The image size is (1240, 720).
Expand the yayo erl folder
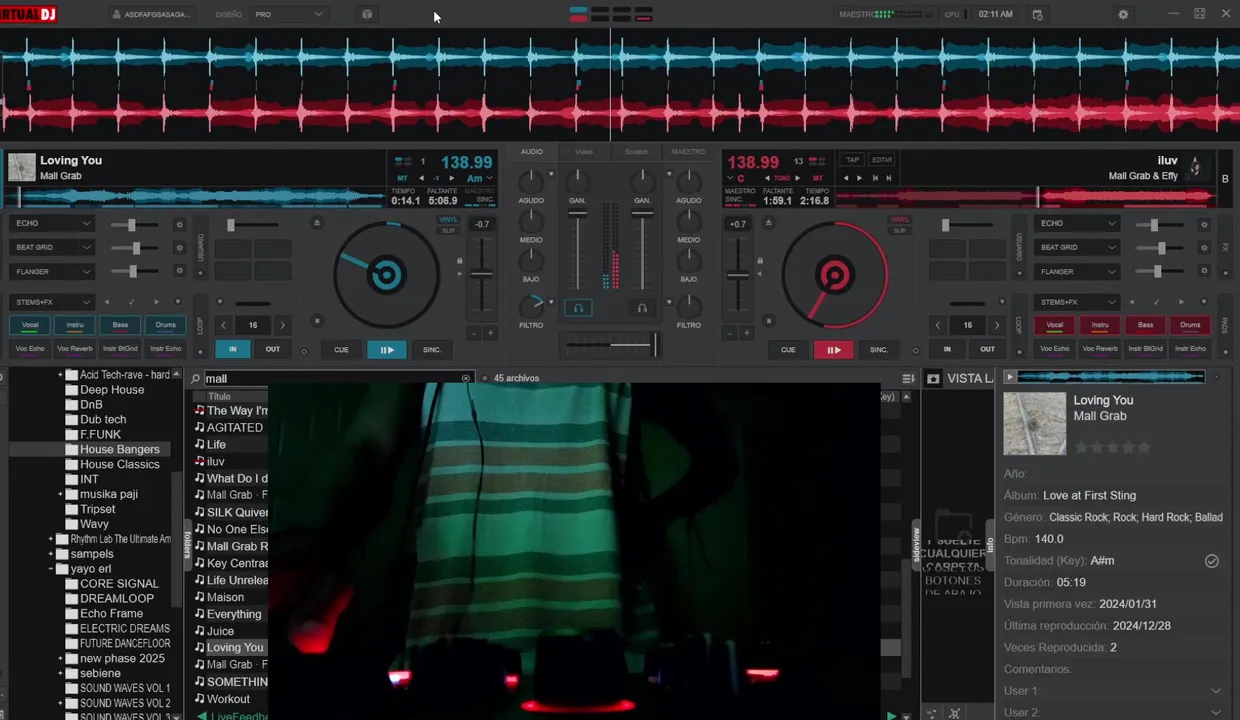pyautogui.click(x=50, y=569)
